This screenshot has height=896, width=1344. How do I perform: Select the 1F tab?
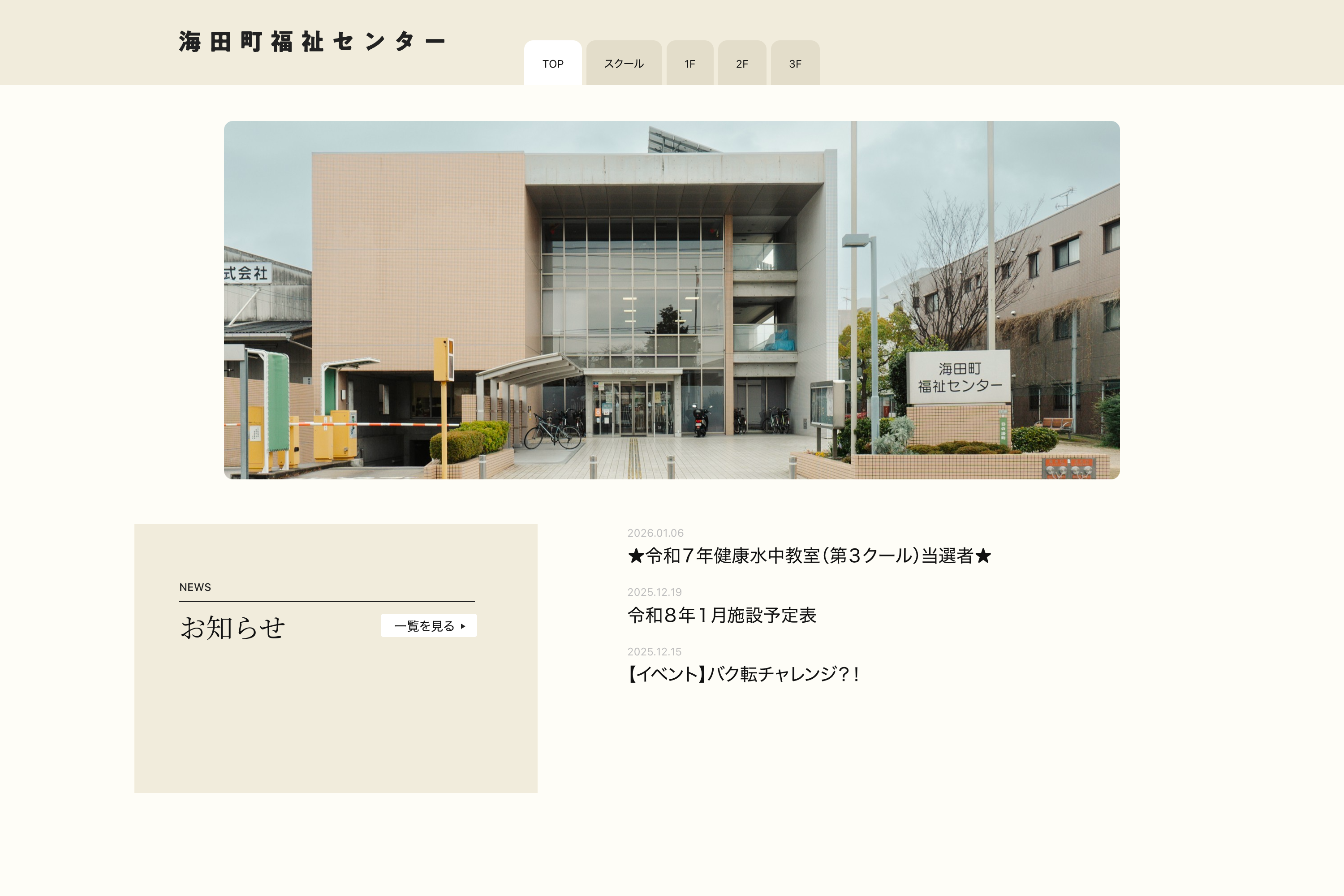point(689,64)
